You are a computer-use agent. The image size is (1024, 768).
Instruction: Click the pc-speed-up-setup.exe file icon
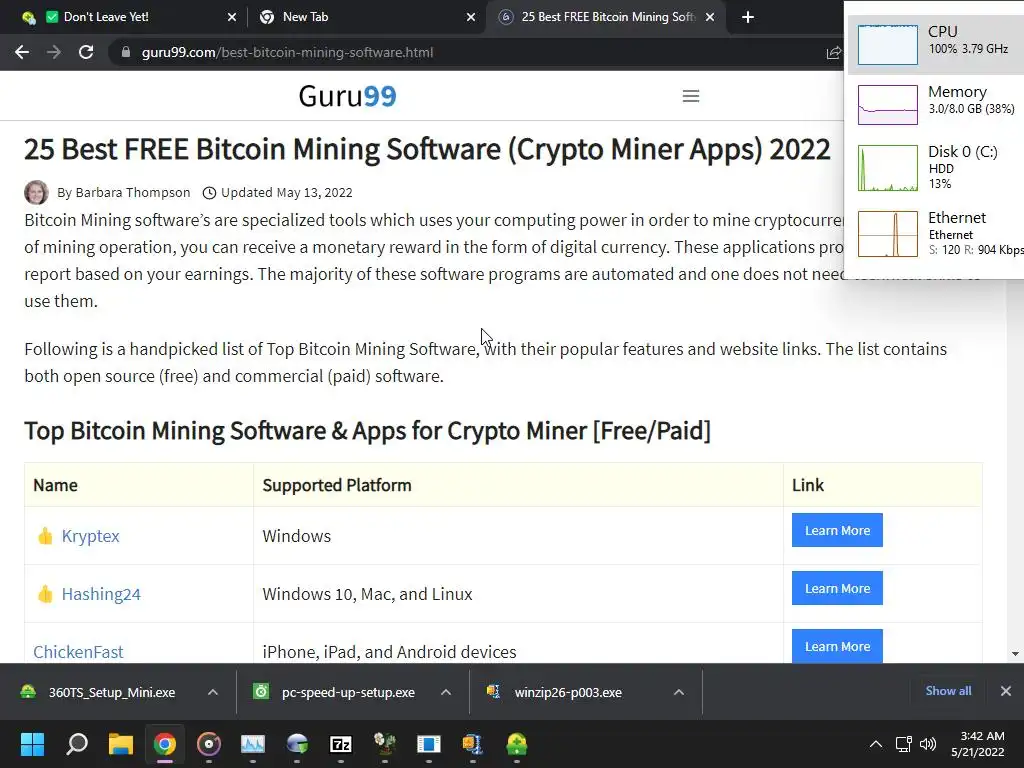click(261, 692)
